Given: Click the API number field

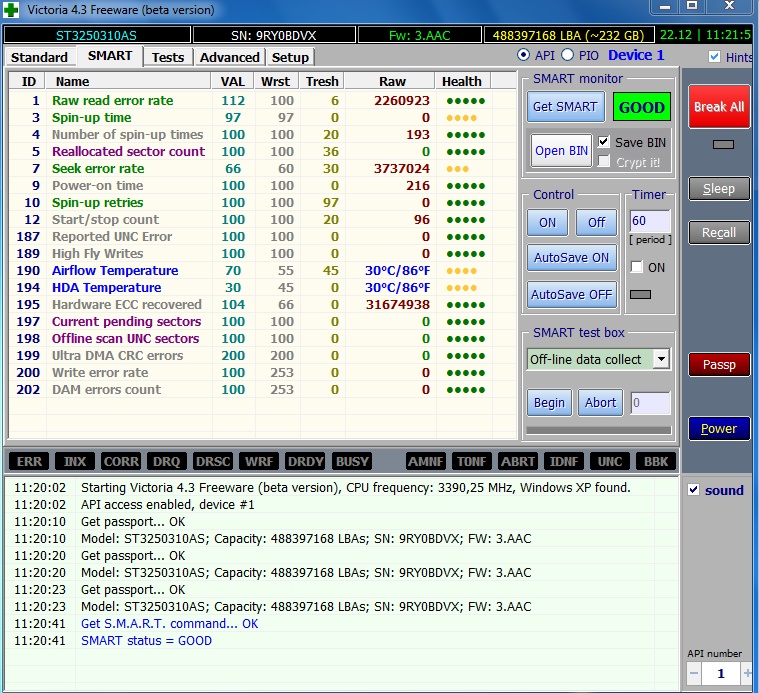Looking at the screenshot, I should 720,673.
